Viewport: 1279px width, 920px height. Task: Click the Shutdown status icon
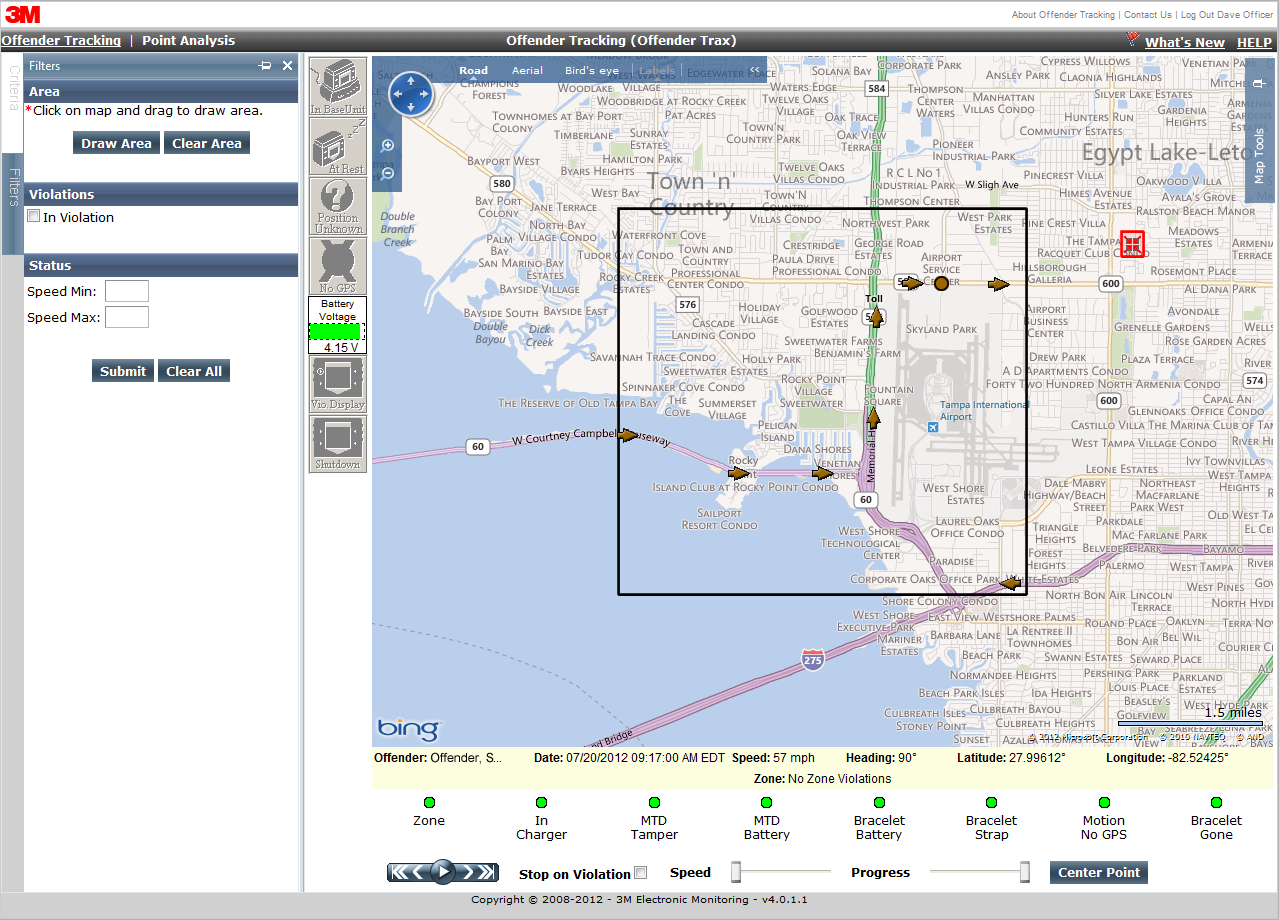[x=338, y=444]
